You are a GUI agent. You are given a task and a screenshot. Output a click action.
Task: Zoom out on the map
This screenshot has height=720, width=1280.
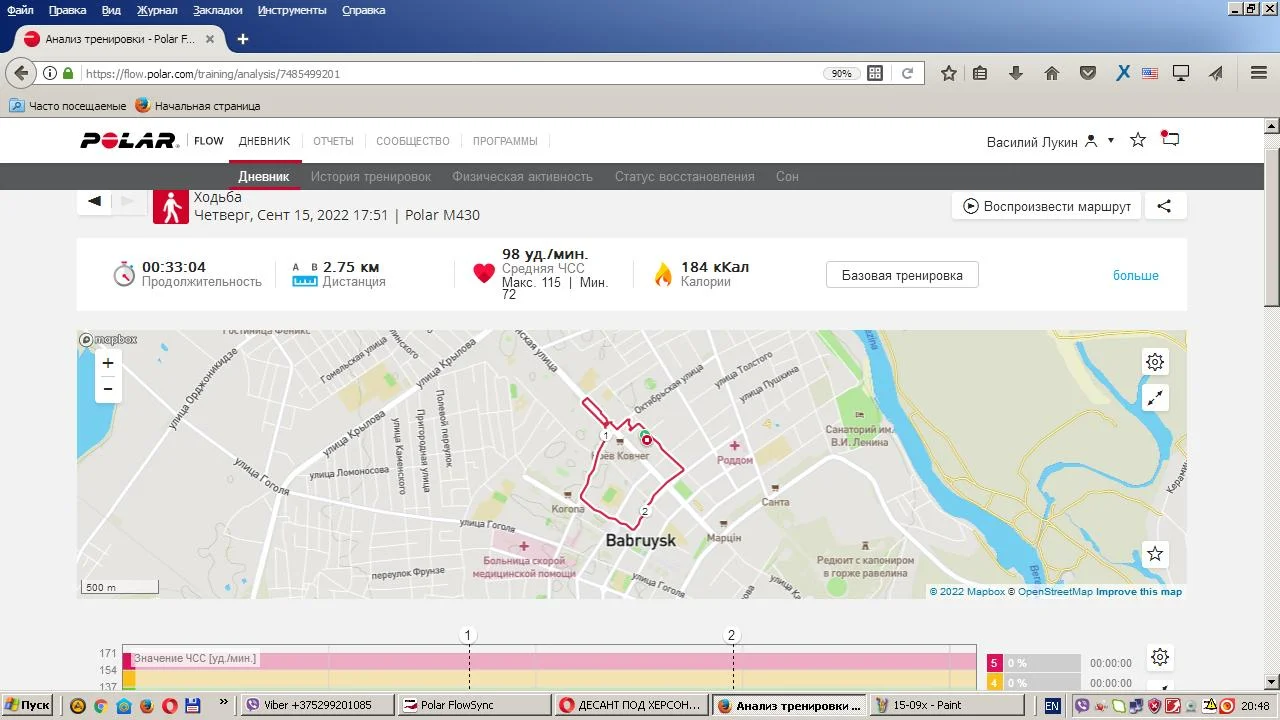click(x=108, y=389)
